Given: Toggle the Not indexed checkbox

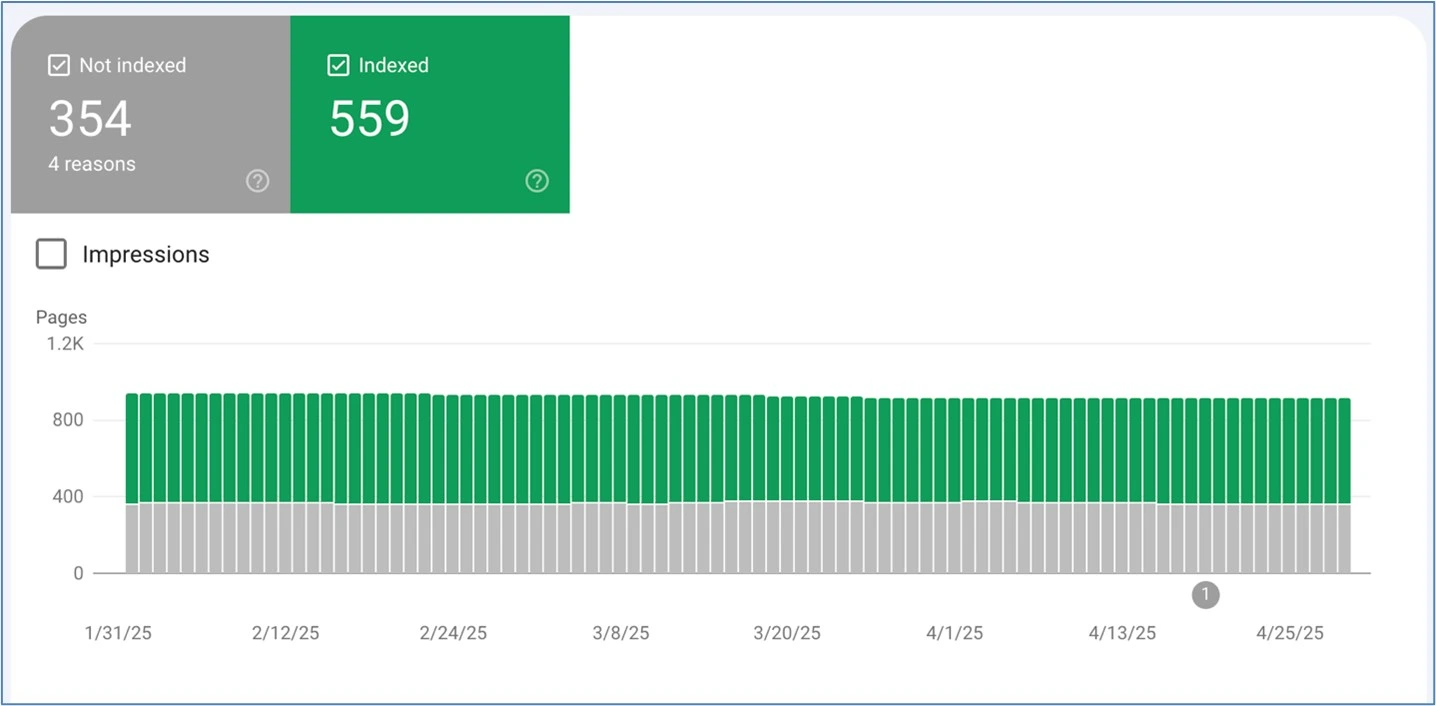Looking at the screenshot, I should tap(59, 66).
